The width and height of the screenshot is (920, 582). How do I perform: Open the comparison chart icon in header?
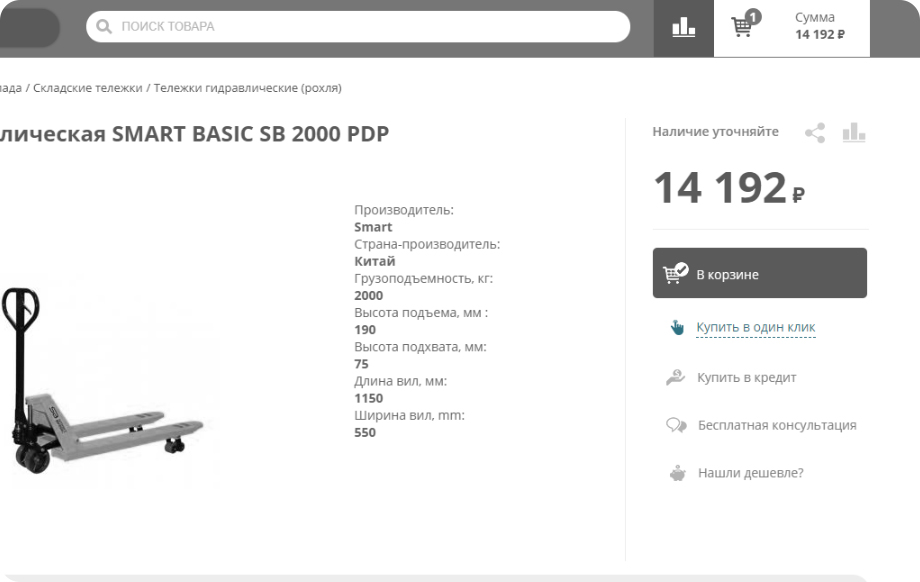point(684,28)
